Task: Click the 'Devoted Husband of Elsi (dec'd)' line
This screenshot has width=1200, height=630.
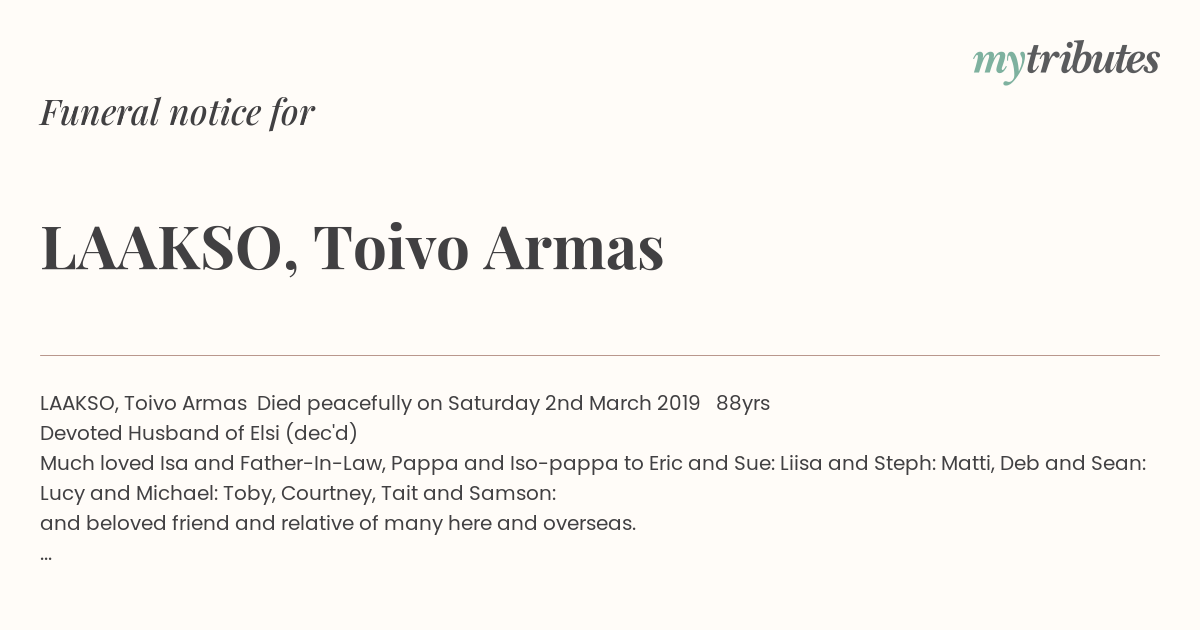Action: tap(199, 433)
